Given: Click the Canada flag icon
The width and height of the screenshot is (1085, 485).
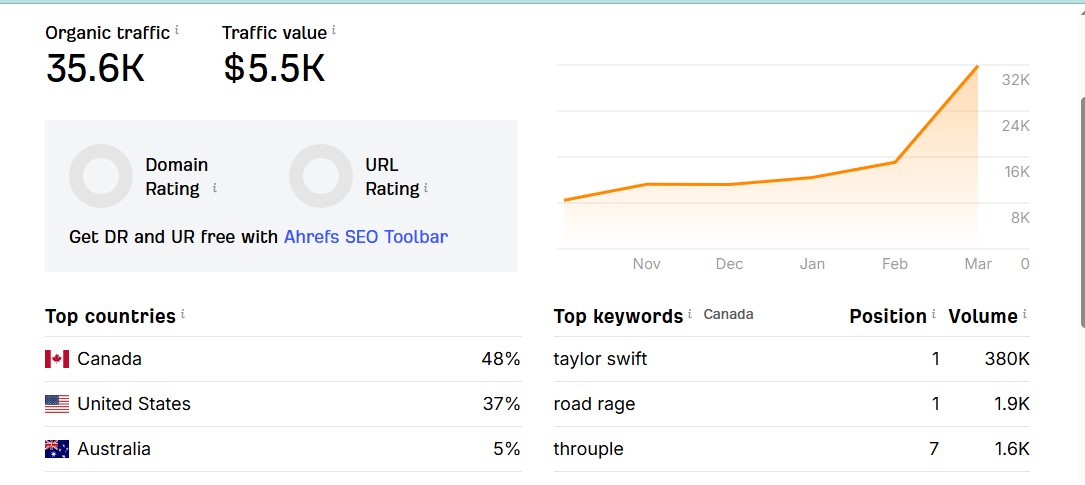Looking at the screenshot, I should [x=57, y=359].
